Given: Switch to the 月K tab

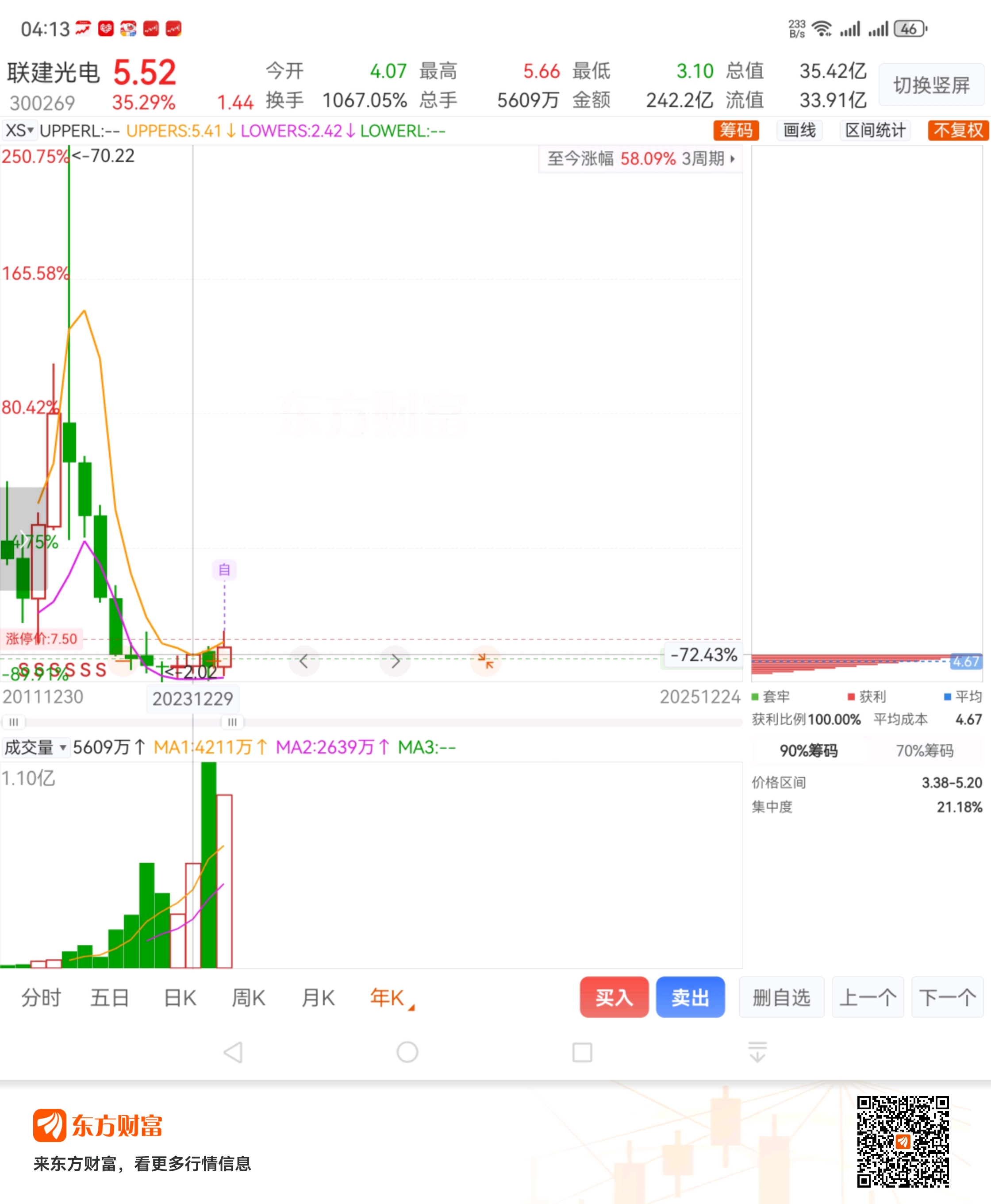Looking at the screenshot, I should tap(318, 998).
